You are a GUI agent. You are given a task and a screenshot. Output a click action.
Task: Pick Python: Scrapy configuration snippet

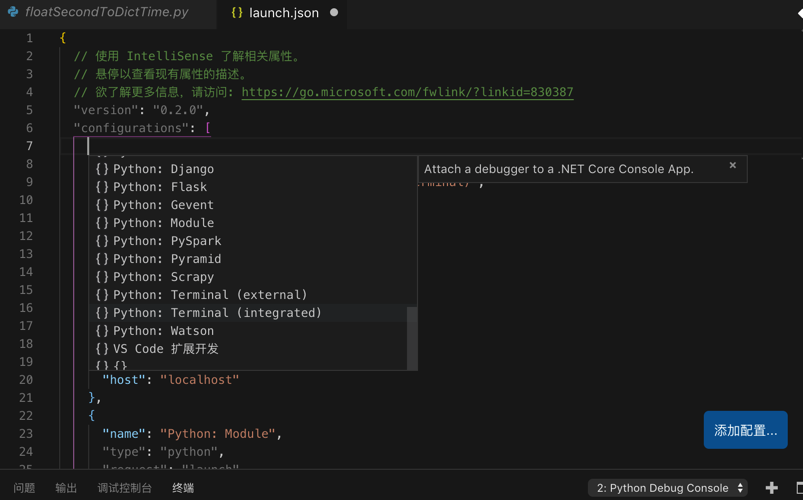coord(163,277)
